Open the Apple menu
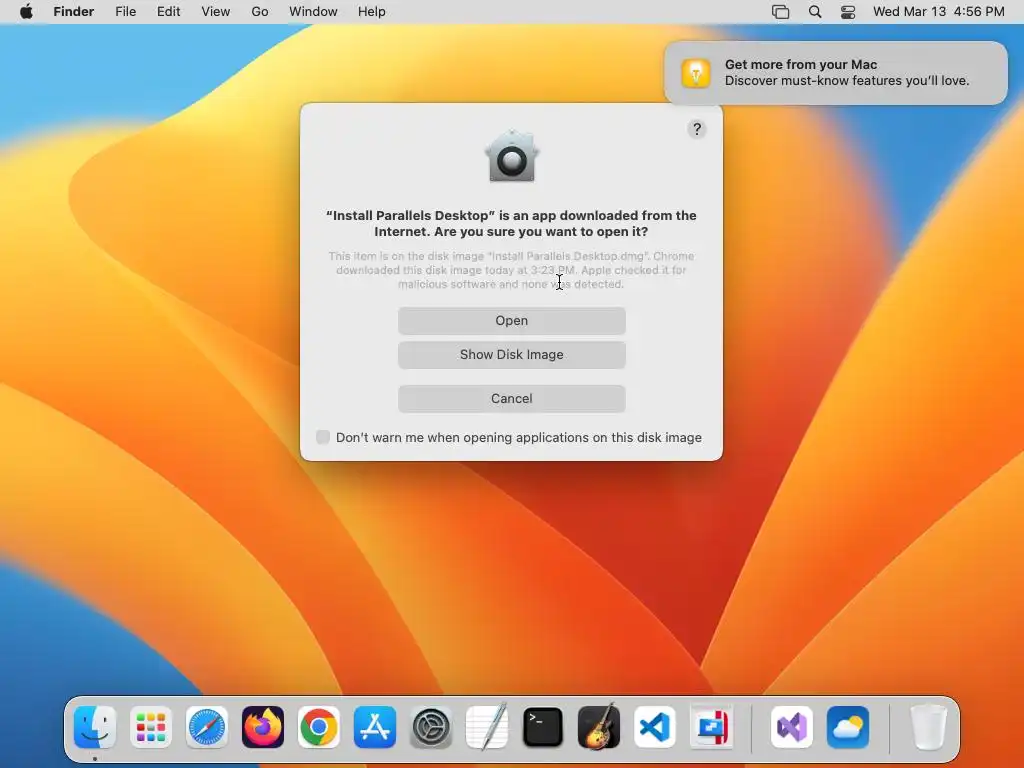Screen dimensions: 1024x768 26,12
